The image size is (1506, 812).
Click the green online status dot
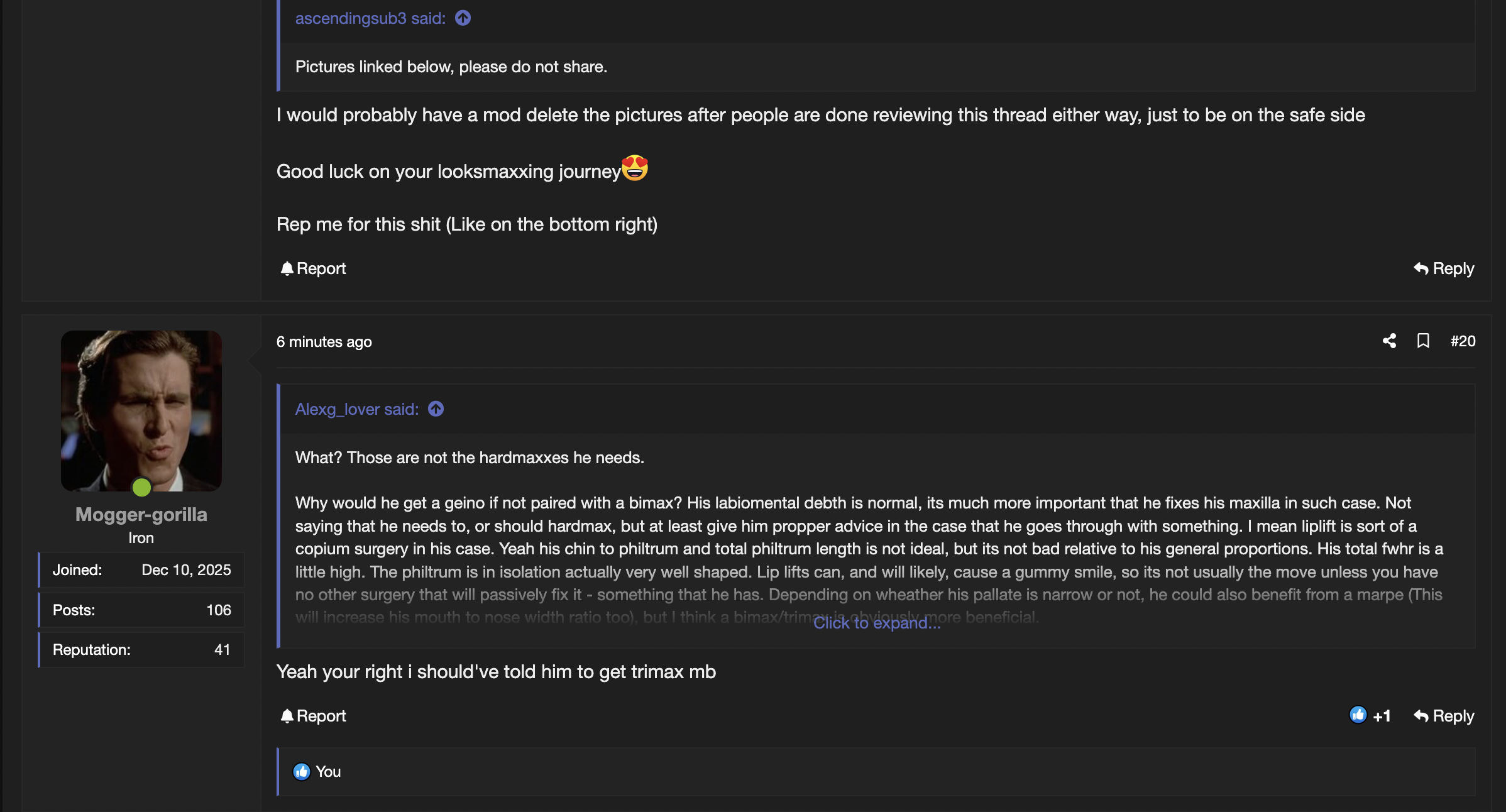[141, 487]
